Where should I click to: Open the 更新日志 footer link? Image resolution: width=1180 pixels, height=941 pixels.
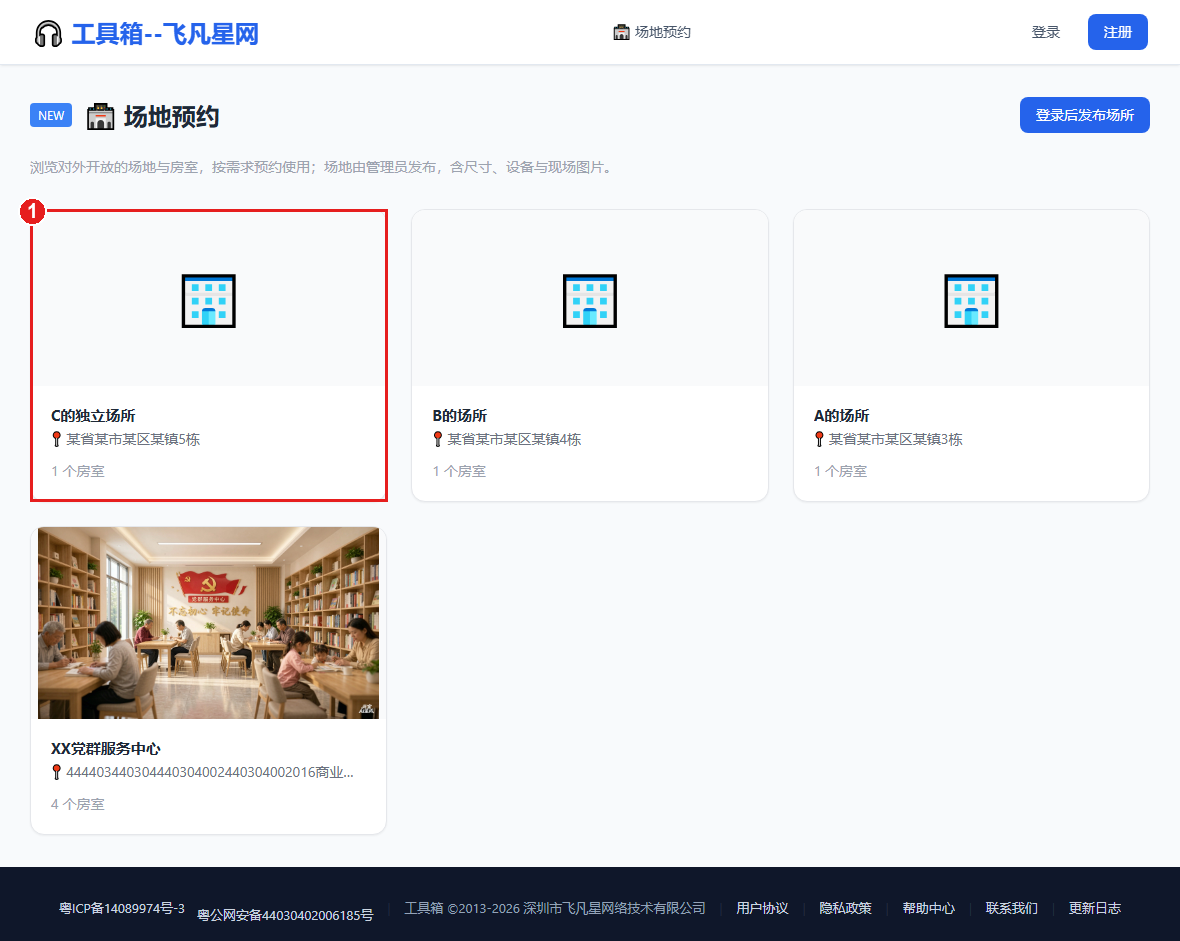(1095, 909)
